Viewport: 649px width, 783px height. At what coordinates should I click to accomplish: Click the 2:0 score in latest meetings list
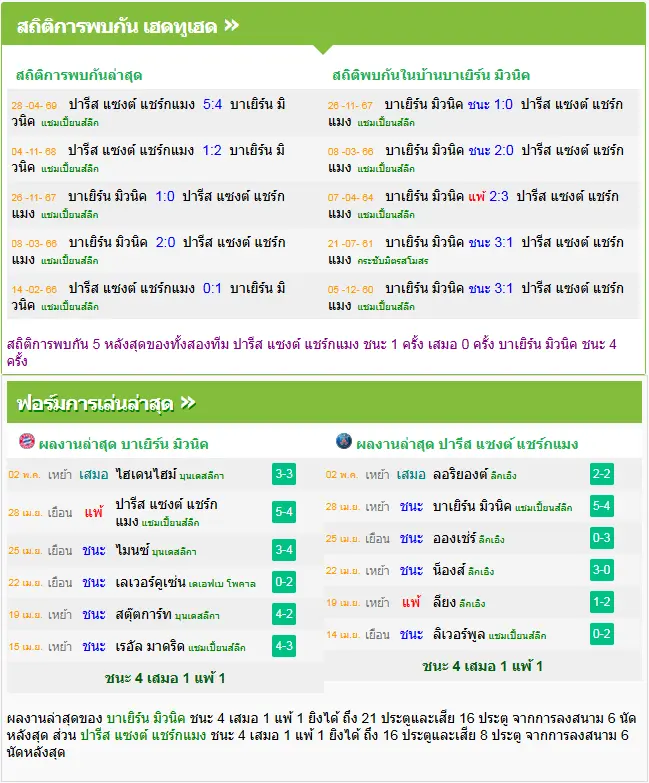pos(165,242)
